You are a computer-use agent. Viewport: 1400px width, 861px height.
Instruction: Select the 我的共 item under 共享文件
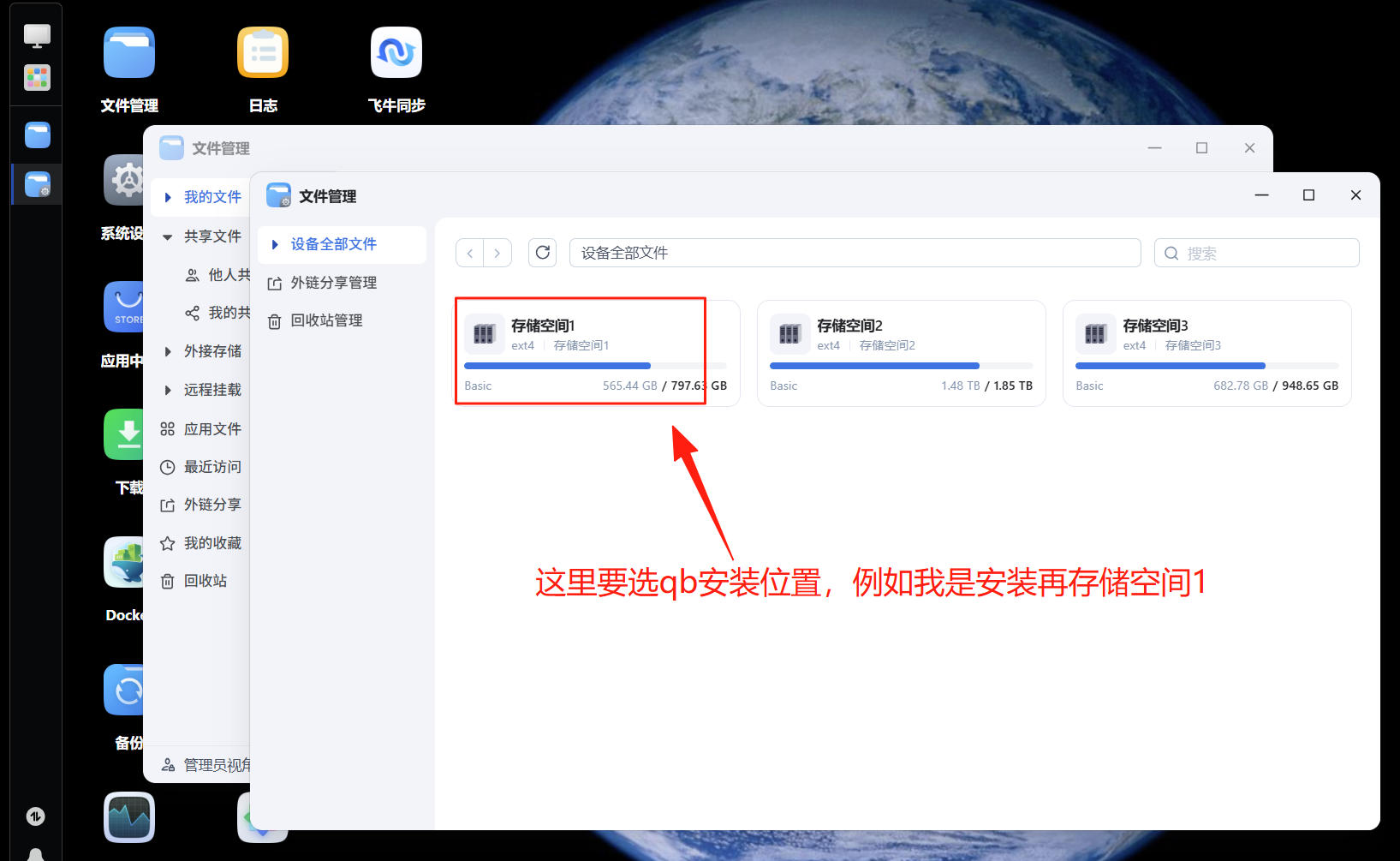point(217,313)
